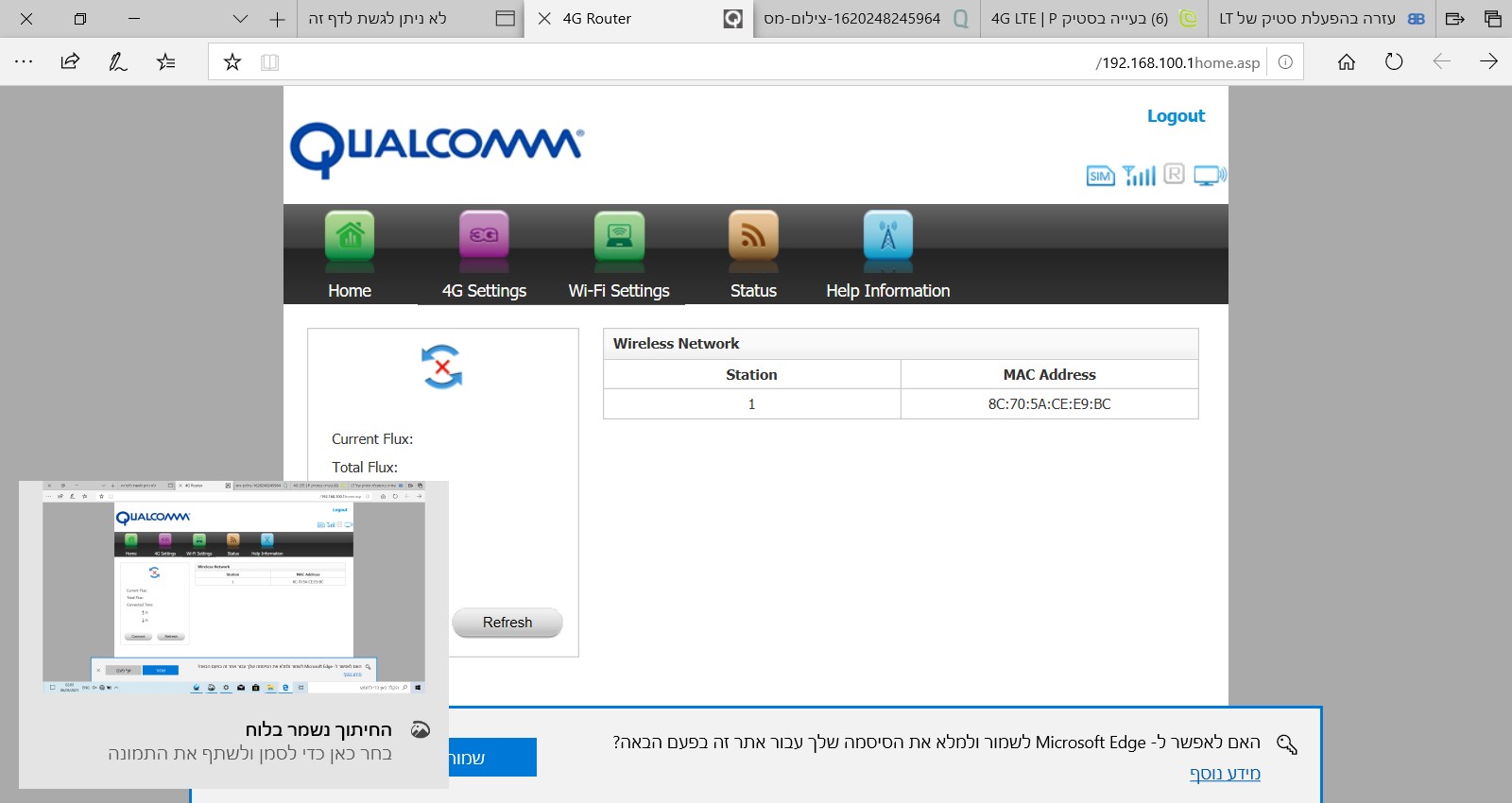Image resolution: width=1512 pixels, height=803 pixels.
Task: Click the 'בחר כאן כדי לסמן ולשתף את התמונה' text
Action: coord(249,754)
